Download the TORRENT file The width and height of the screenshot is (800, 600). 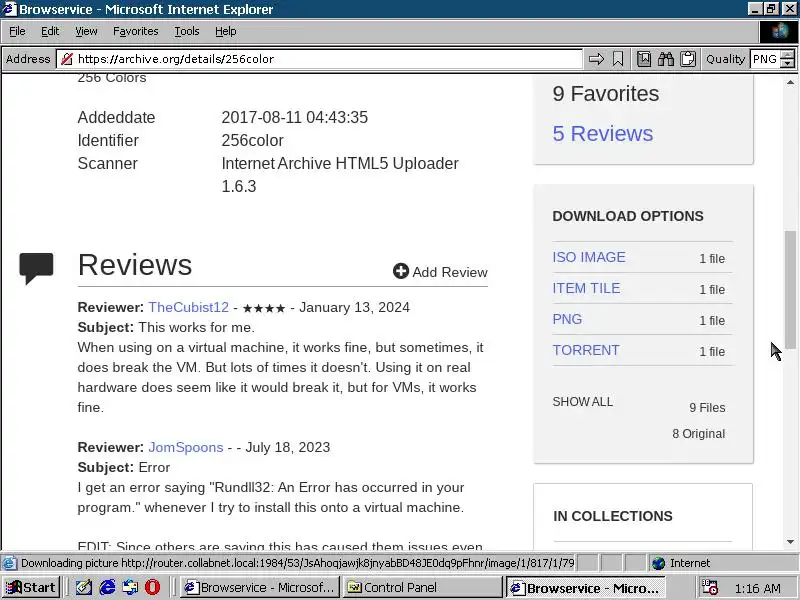586,351
